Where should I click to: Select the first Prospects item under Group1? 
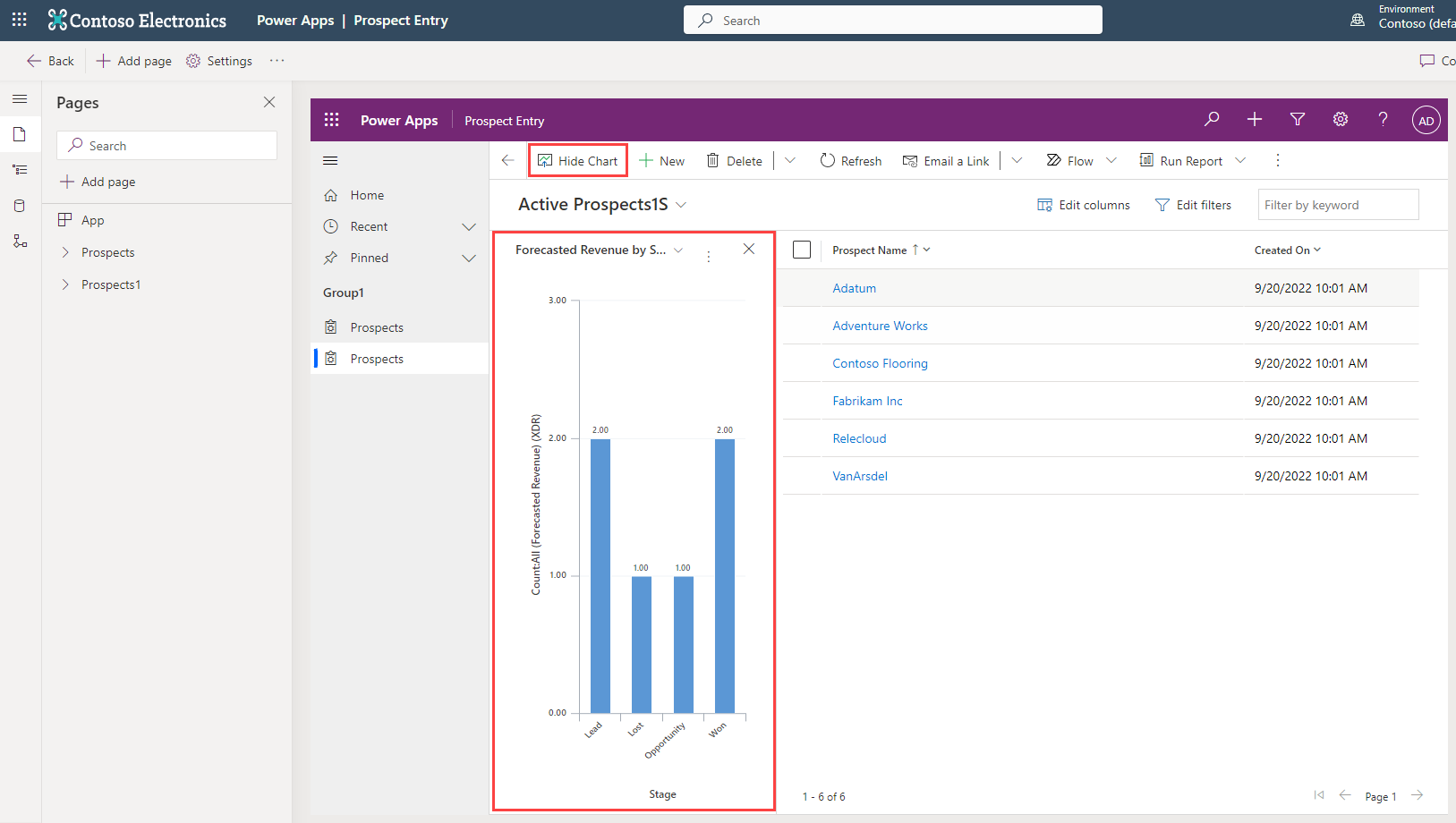point(400,327)
